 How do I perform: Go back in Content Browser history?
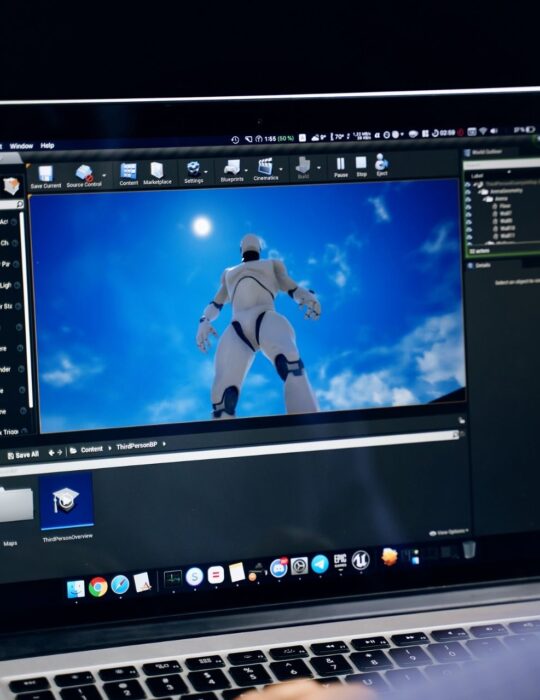(51, 453)
